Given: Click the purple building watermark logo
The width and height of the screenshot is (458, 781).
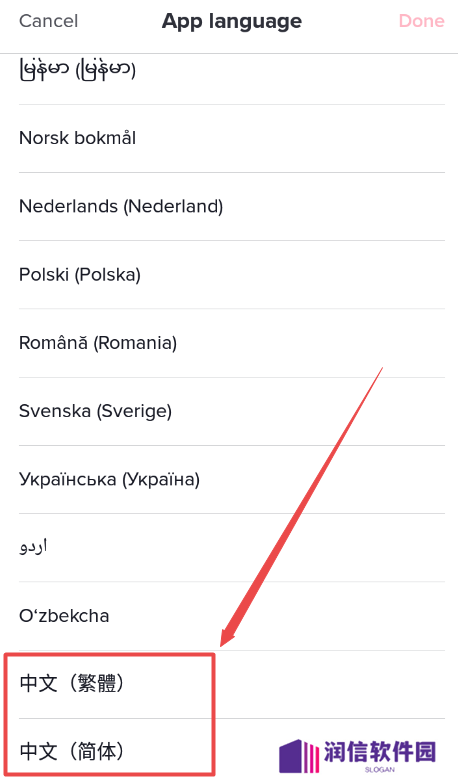Looking at the screenshot, I should click(x=299, y=756).
